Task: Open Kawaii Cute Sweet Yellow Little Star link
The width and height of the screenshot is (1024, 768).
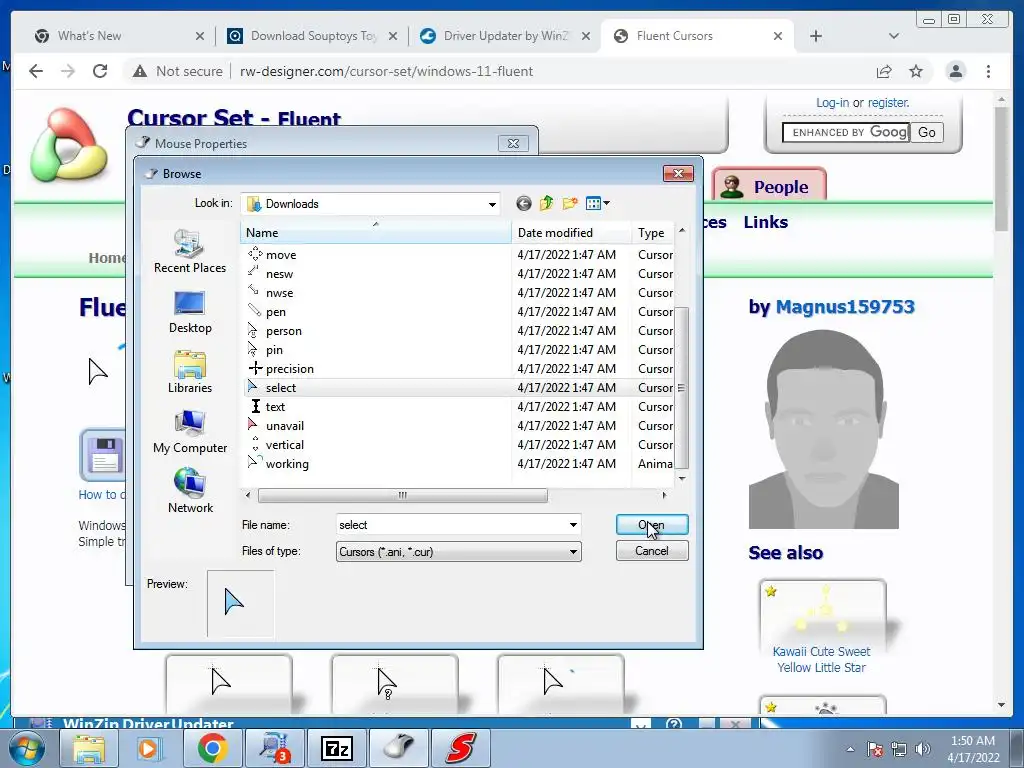Action: 822,660
